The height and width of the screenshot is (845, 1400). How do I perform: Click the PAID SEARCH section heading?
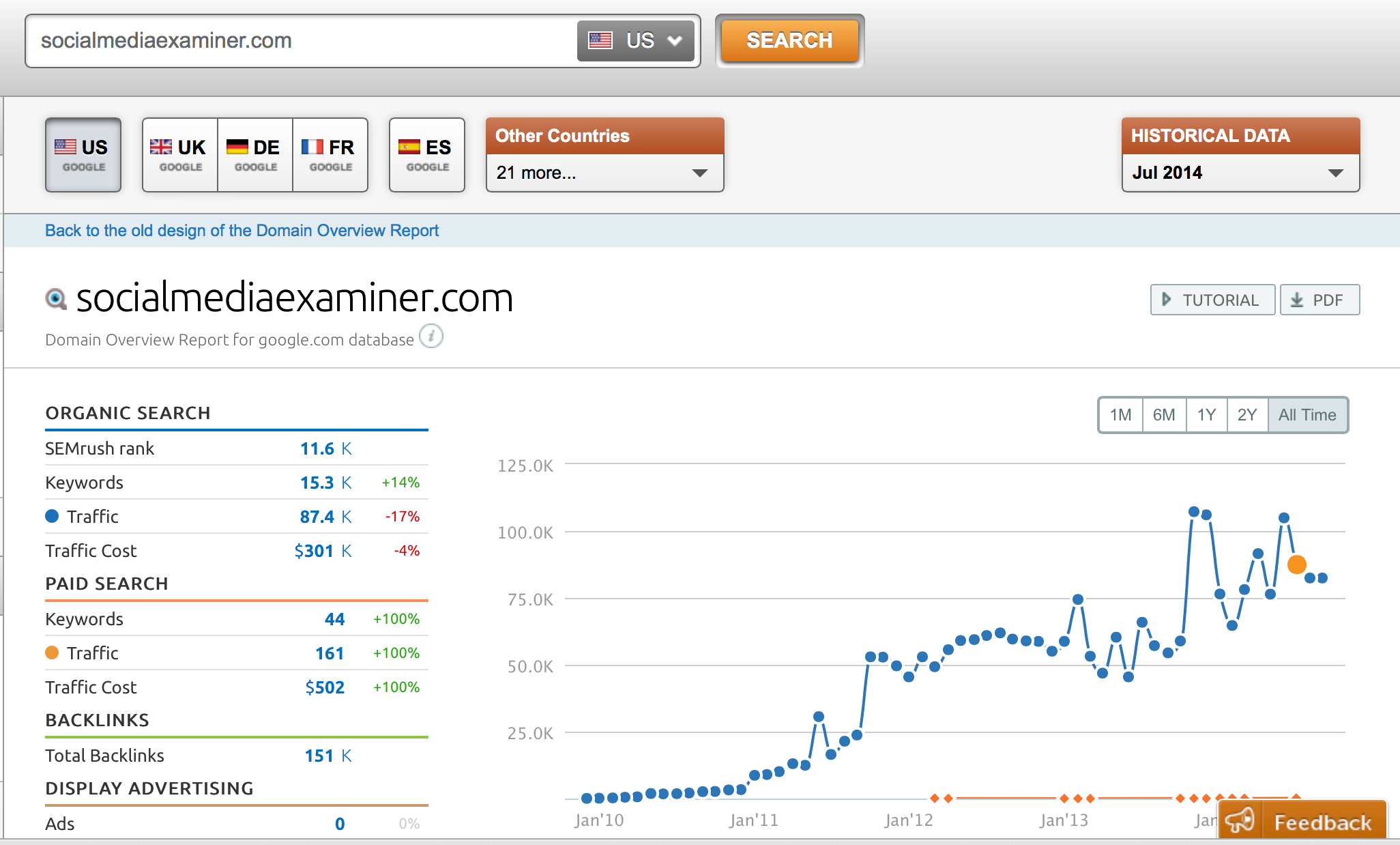[x=106, y=584]
